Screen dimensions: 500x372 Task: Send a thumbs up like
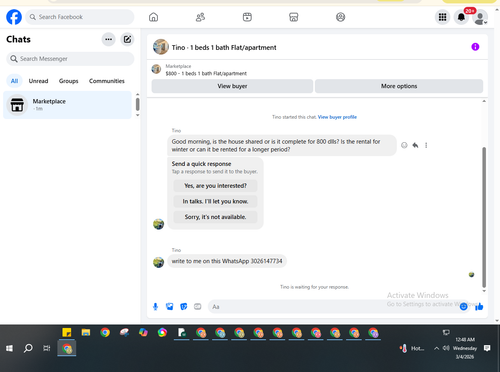click(479, 307)
